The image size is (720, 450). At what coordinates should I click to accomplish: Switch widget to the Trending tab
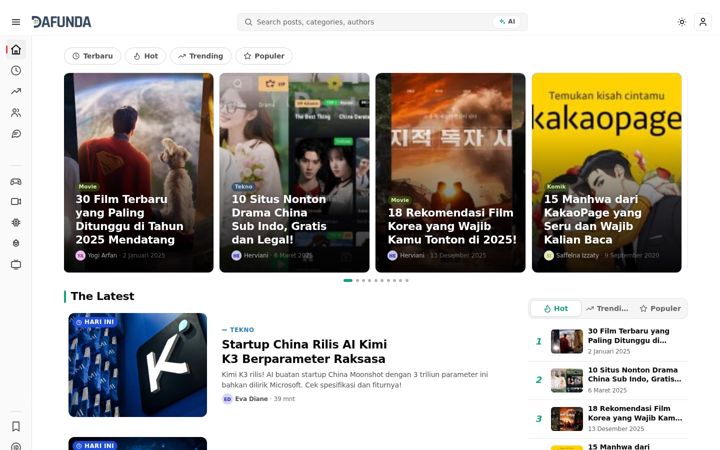click(x=607, y=309)
